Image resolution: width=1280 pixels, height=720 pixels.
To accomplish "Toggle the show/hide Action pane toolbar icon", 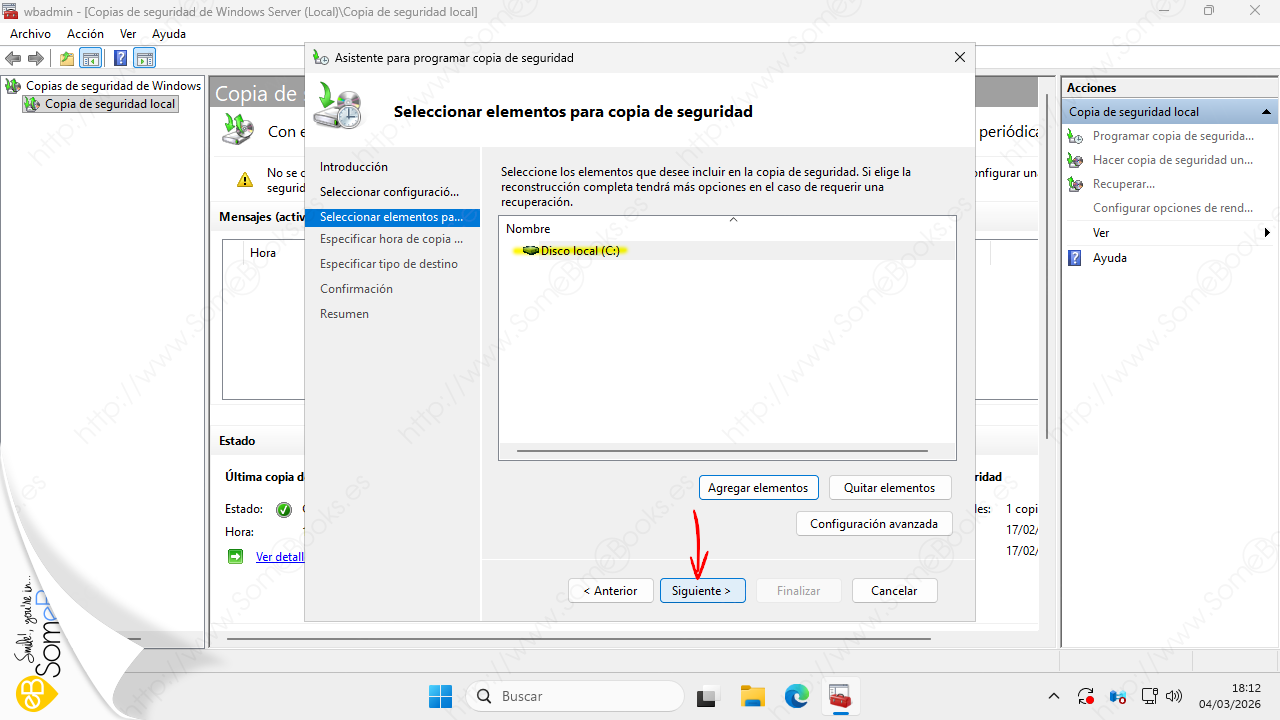I will pyautogui.click(x=145, y=58).
